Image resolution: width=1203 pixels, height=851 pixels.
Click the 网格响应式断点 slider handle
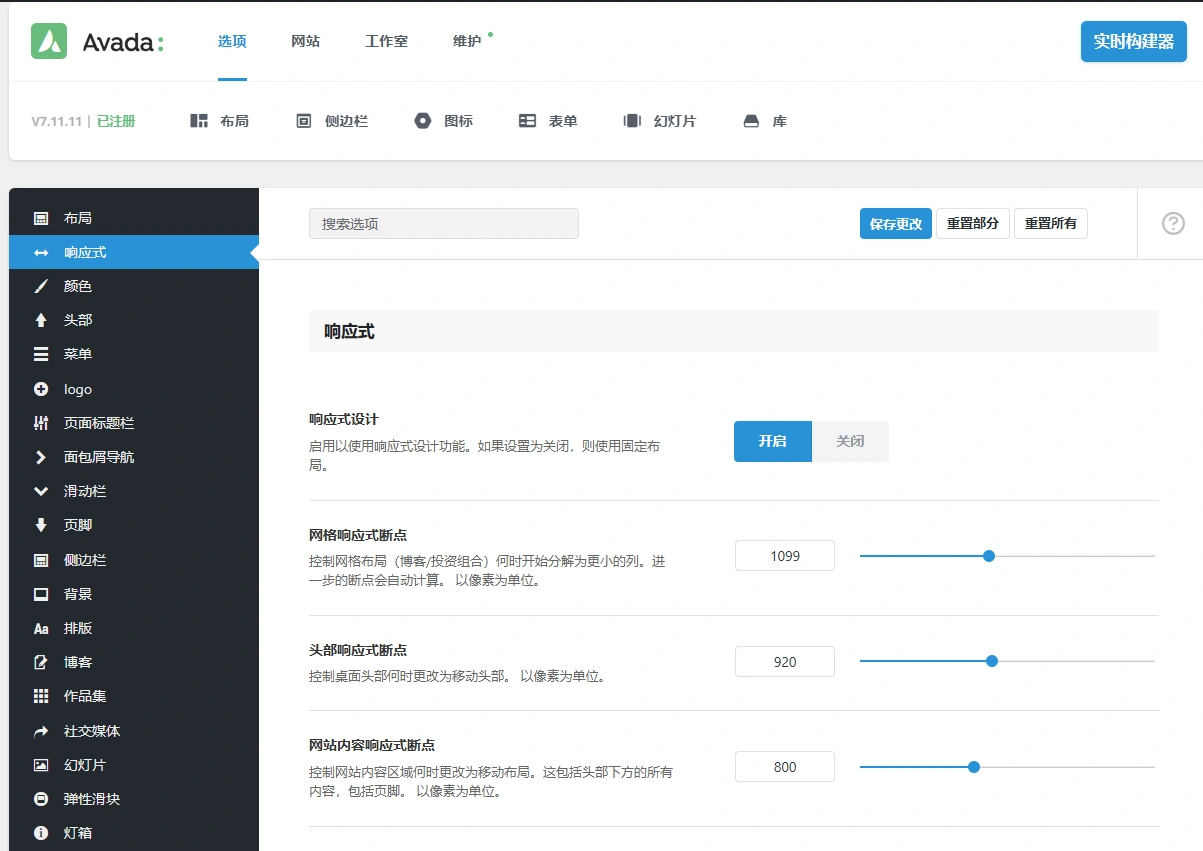click(988, 555)
